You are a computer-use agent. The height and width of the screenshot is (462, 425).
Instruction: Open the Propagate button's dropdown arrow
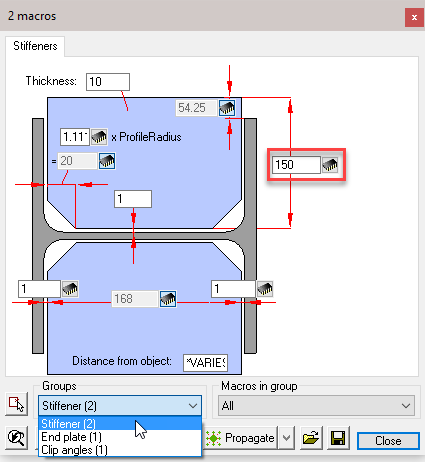click(x=287, y=437)
